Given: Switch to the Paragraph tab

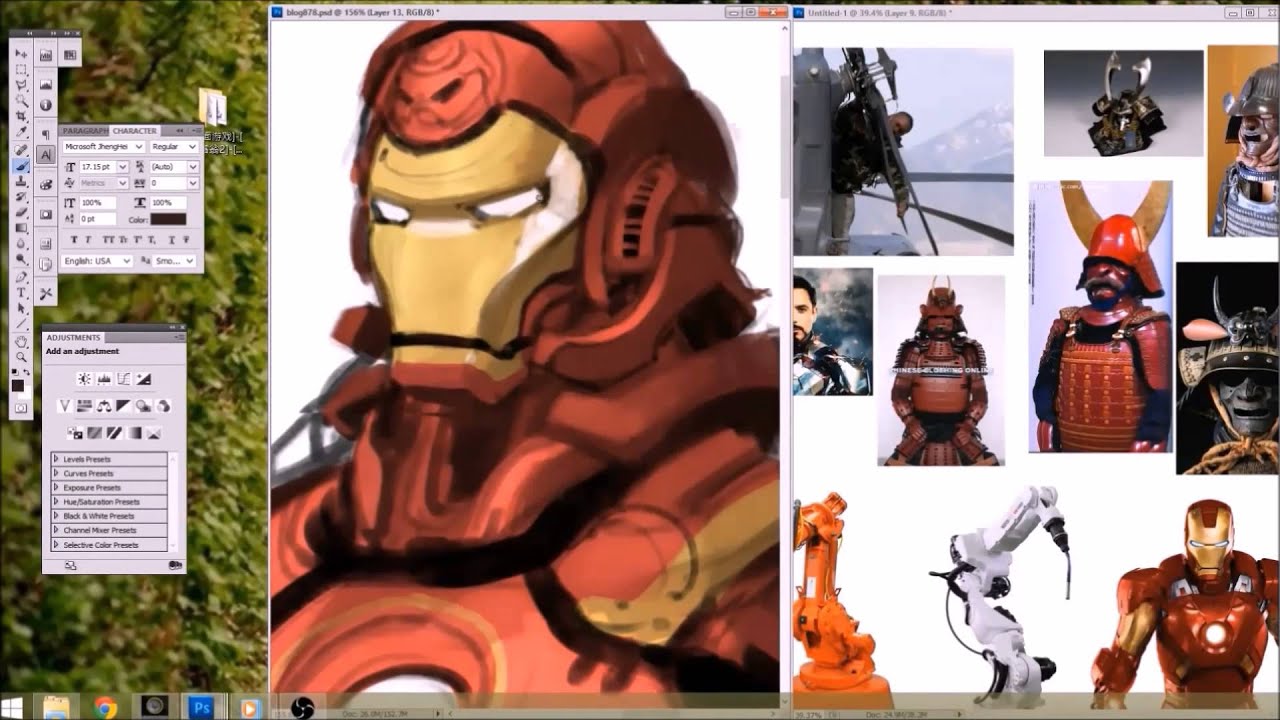Looking at the screenshot, I should 85,131.
